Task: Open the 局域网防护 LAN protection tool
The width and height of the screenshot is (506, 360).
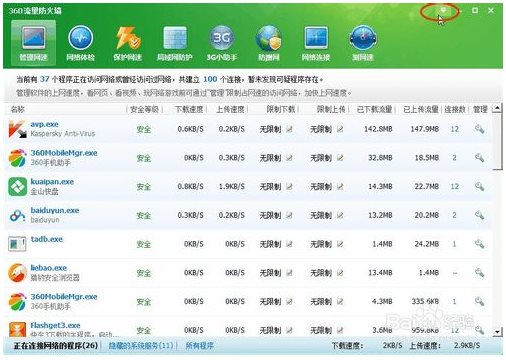Action: pos(175,42)
